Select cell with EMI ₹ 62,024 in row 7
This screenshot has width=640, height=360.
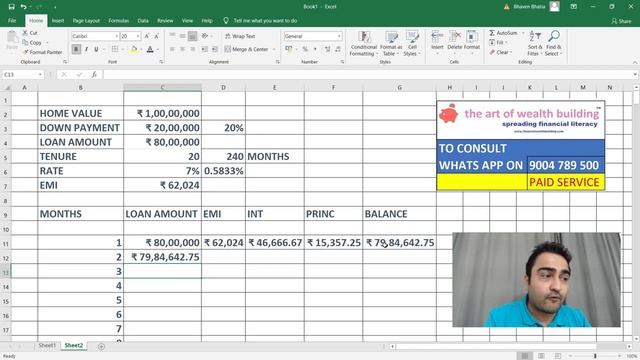(x=162, y=185)
